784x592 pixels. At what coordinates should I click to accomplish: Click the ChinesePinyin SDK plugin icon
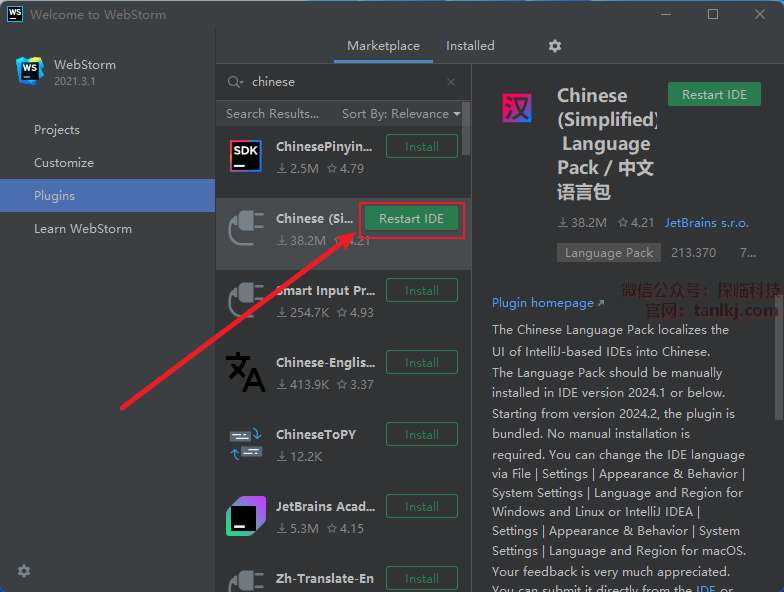(x=246, y=156)
